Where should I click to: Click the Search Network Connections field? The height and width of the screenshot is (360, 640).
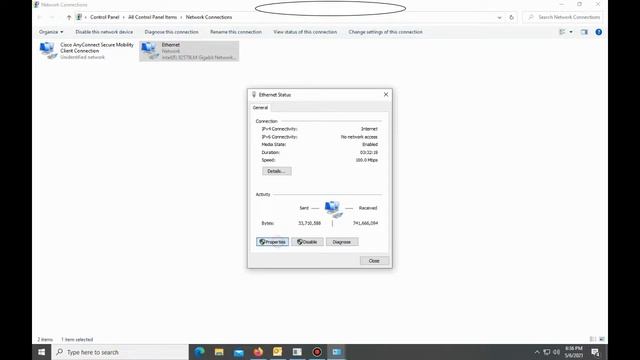click(x=563, y=17)
